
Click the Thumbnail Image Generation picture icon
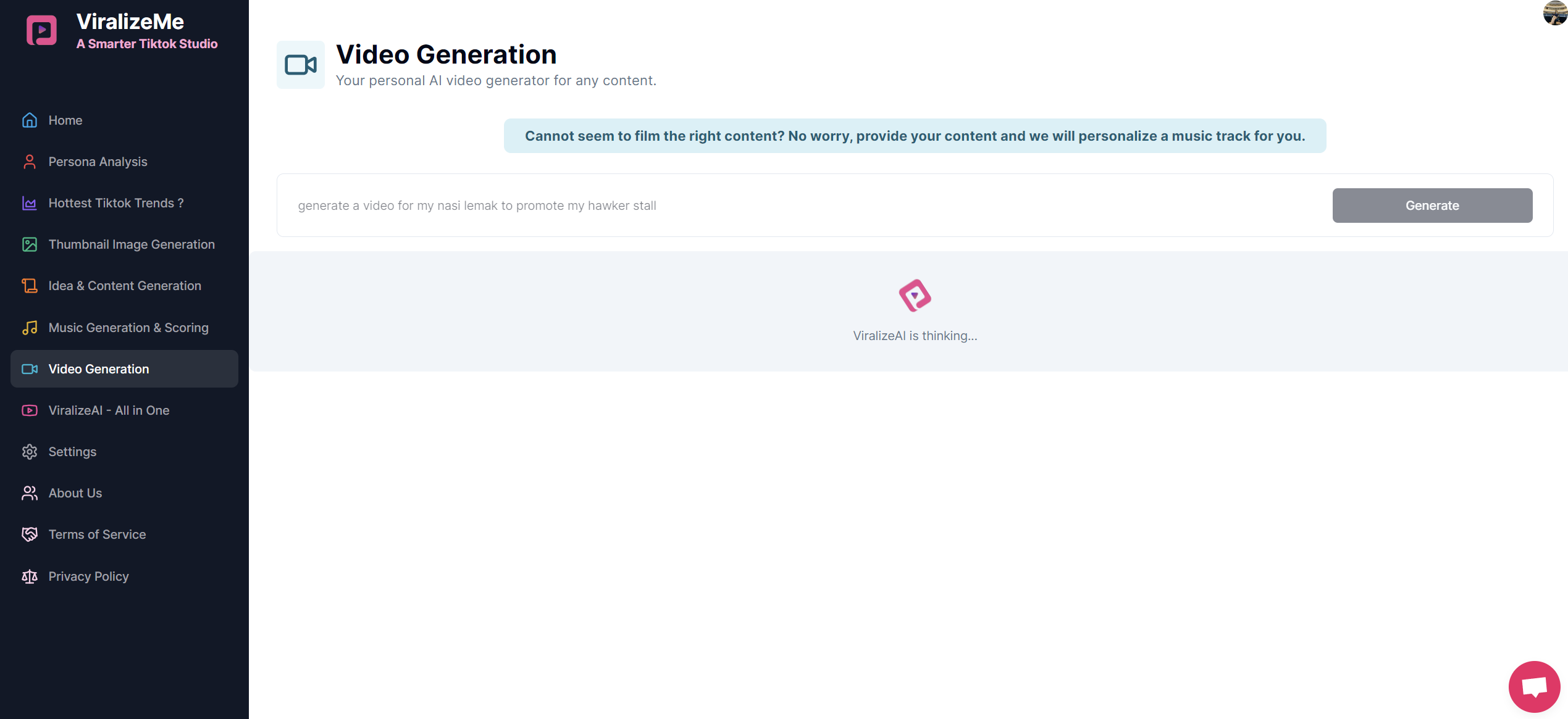click(x=30, y=244)
